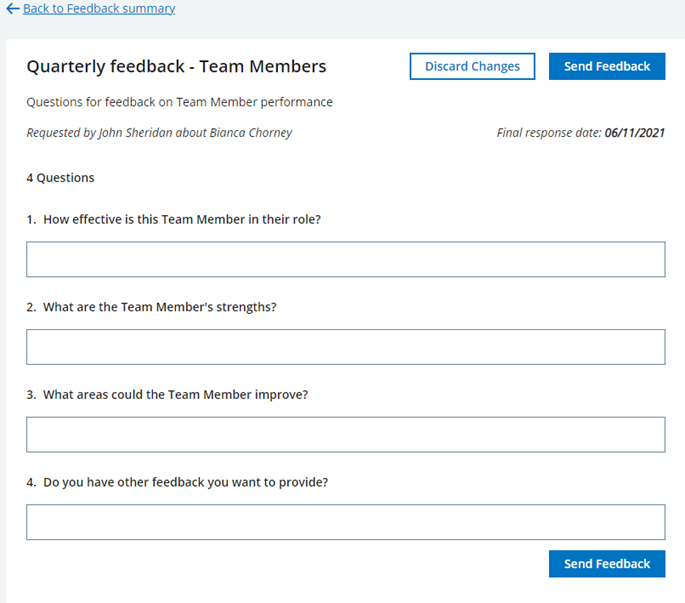The image size is (685, 603).
Task: Click question 4 label about other feedback
Action: pyautogui.click(x=185, y=482)
